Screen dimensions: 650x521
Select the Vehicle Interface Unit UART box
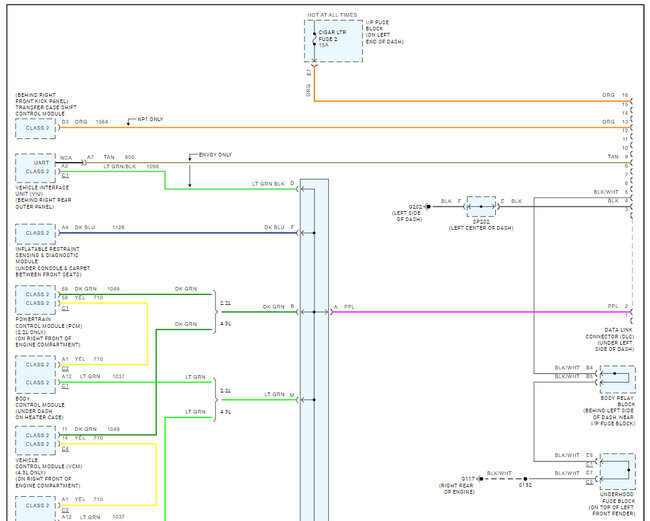click(x=36, y=163)
